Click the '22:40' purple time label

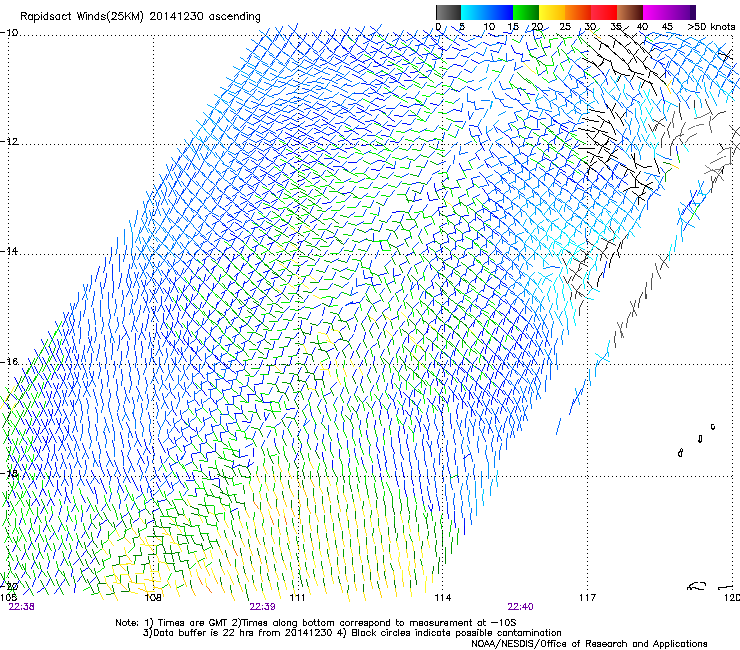521,607
